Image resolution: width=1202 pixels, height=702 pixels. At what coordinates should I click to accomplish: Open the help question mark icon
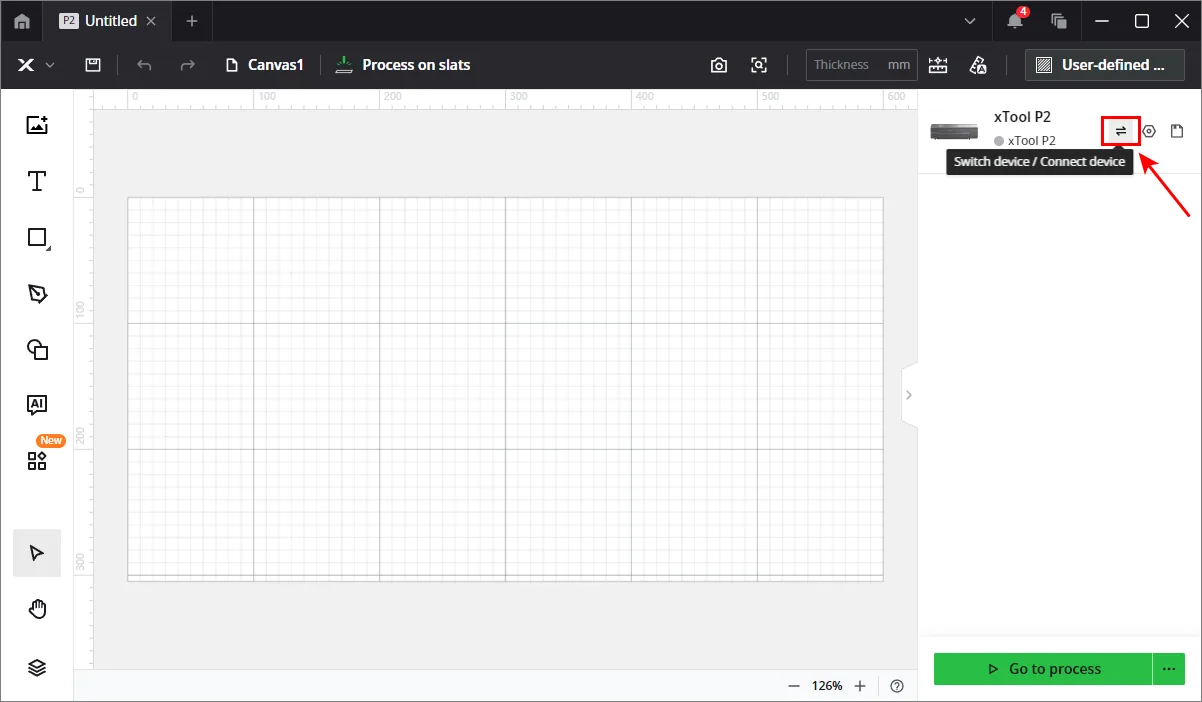pos(897,686)
